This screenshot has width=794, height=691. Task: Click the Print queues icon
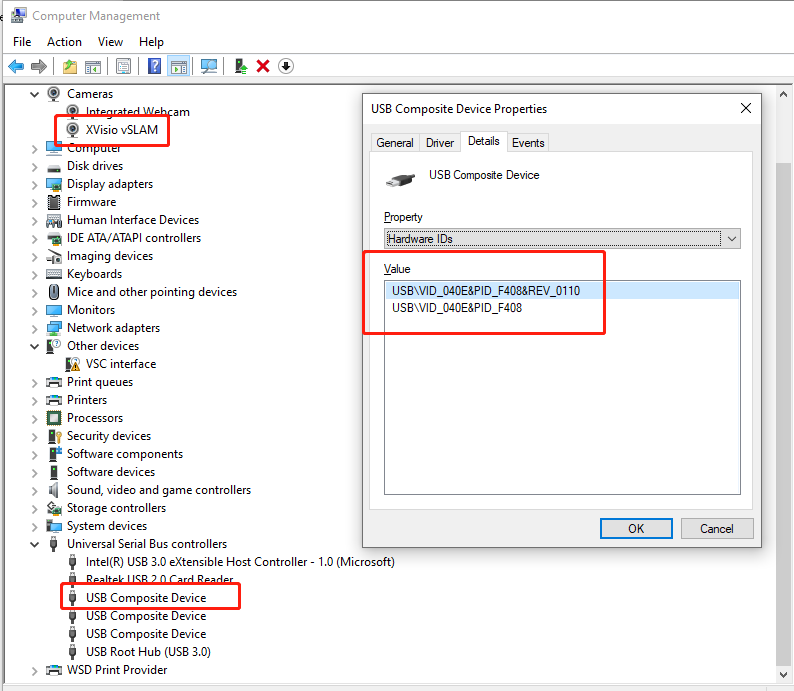click(54, 382)
